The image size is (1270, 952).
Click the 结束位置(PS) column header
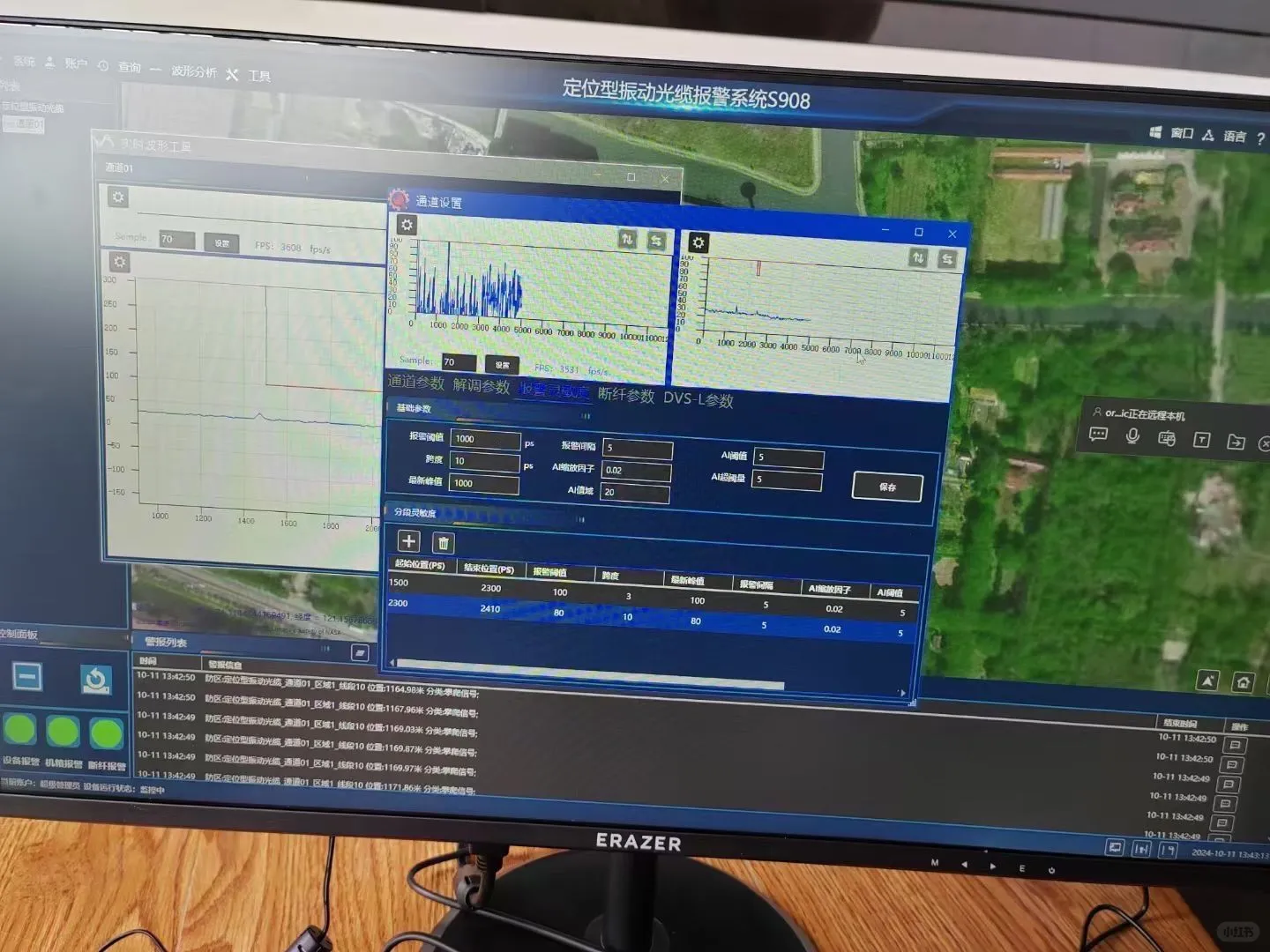(489, 569)
